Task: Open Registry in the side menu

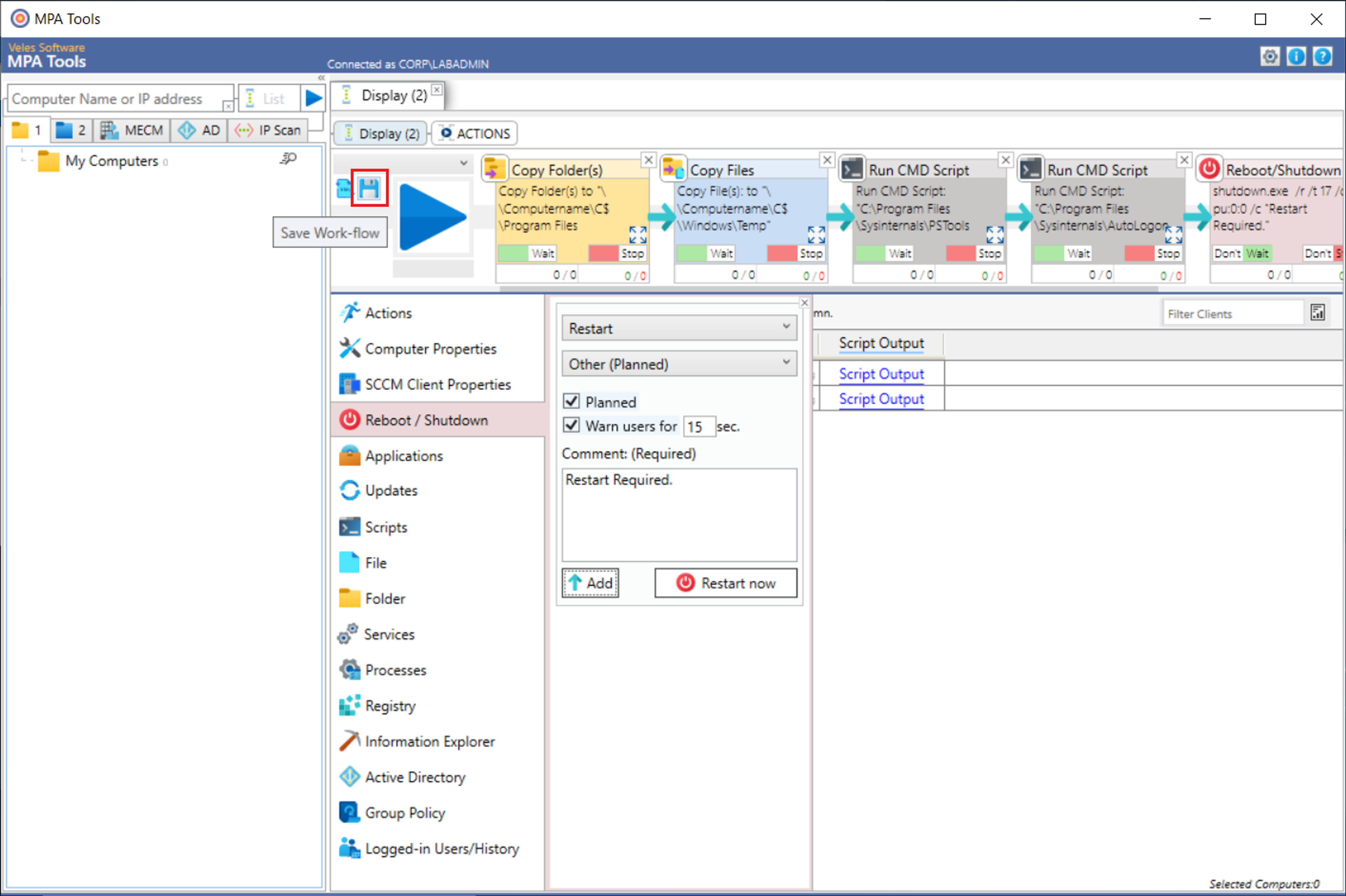Action: point(437,706)
